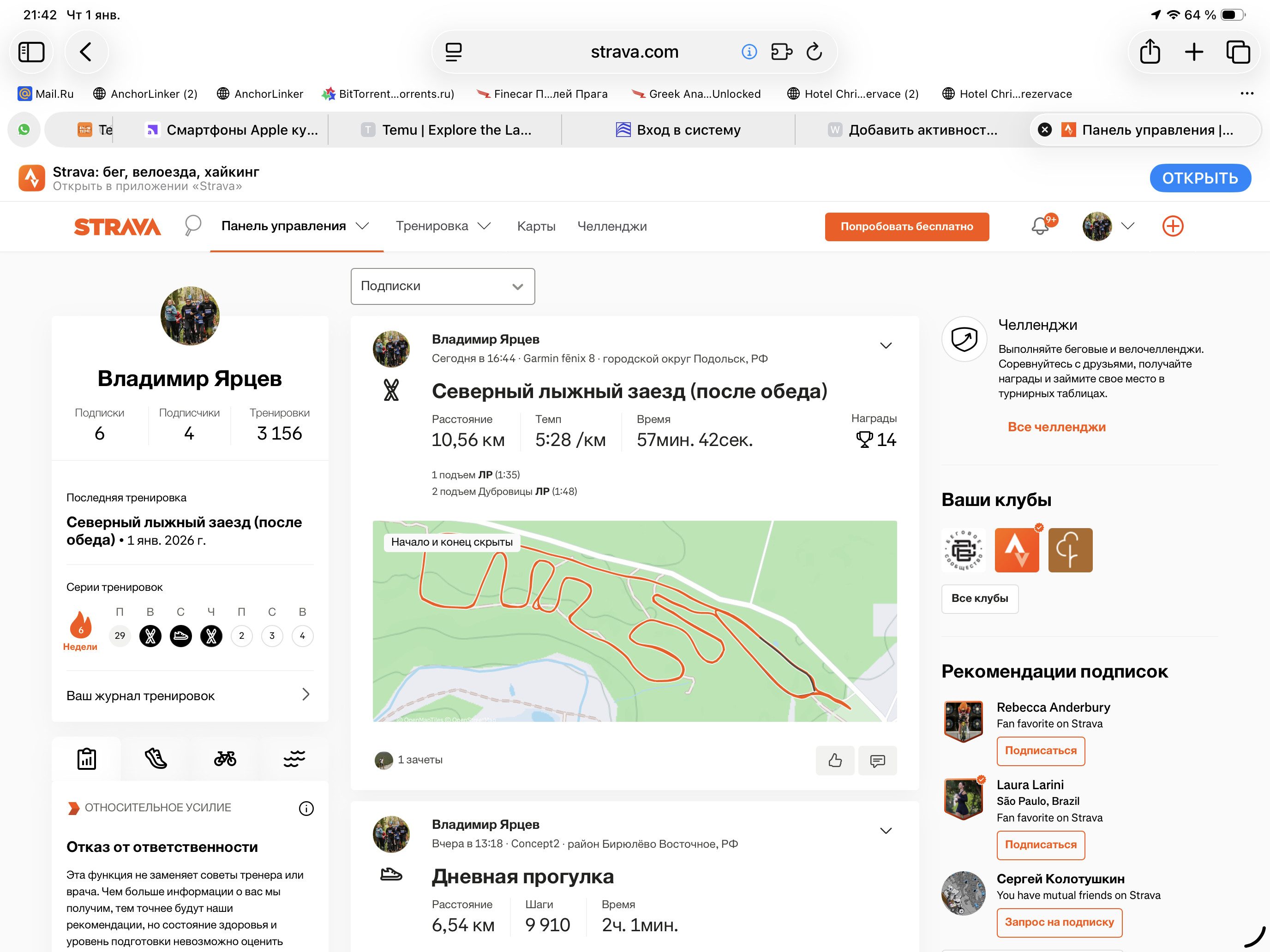Reload the strava.com page
The image size is (1270, 952).
point(814,52)
